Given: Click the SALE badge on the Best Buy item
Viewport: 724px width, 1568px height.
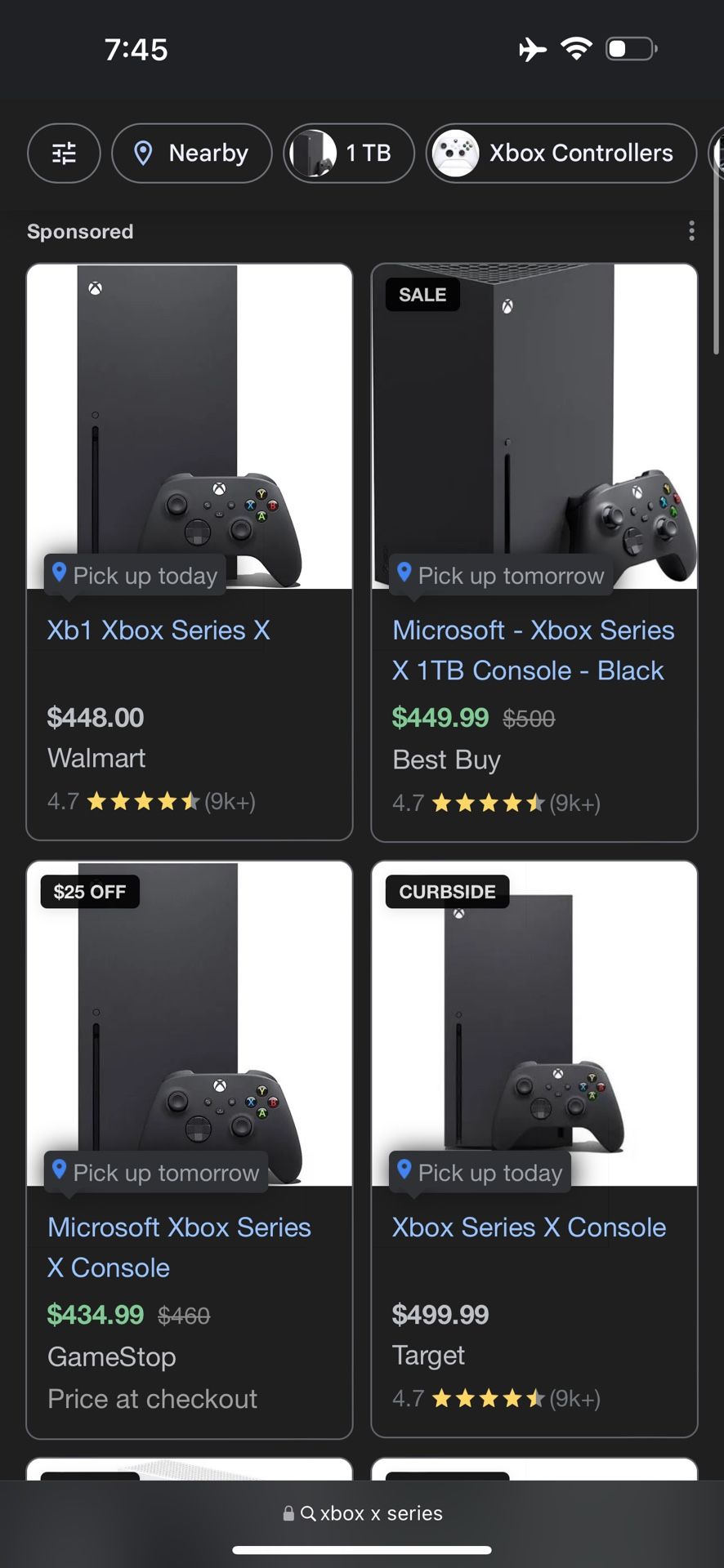Looking at the screenshot, I should coord(422,294).
